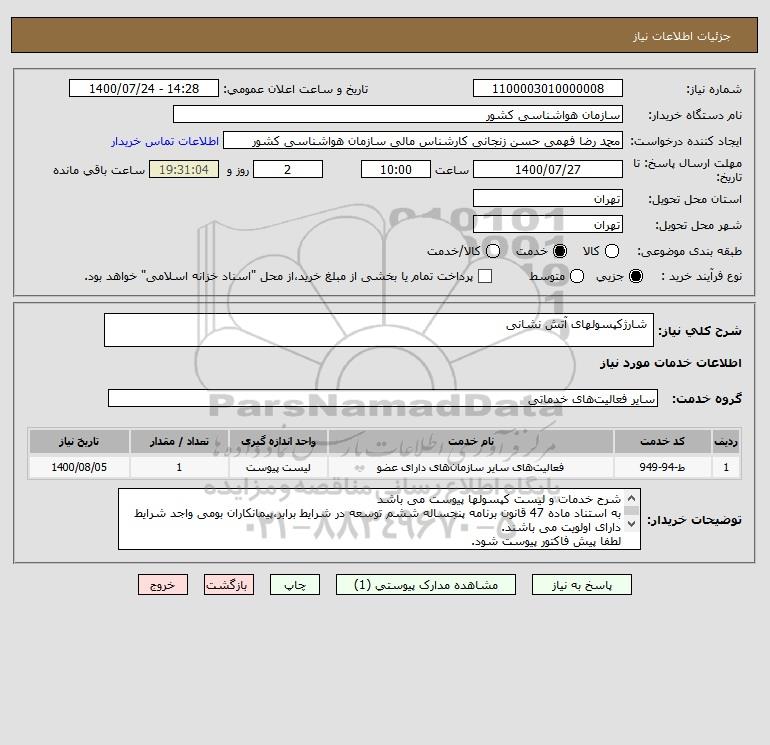
Task: Click the کد خدمت column header
Action: coord(662,441)
